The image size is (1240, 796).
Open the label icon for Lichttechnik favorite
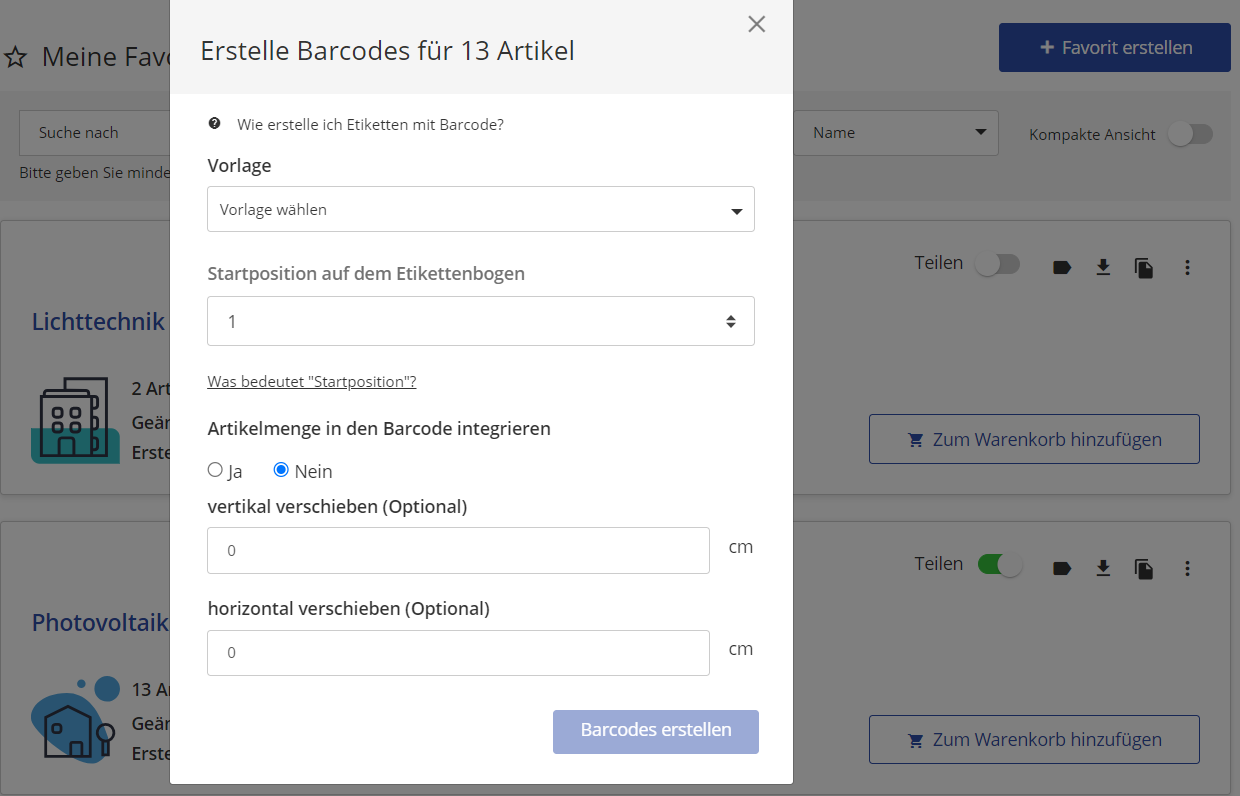click(x=1062, y=267)
